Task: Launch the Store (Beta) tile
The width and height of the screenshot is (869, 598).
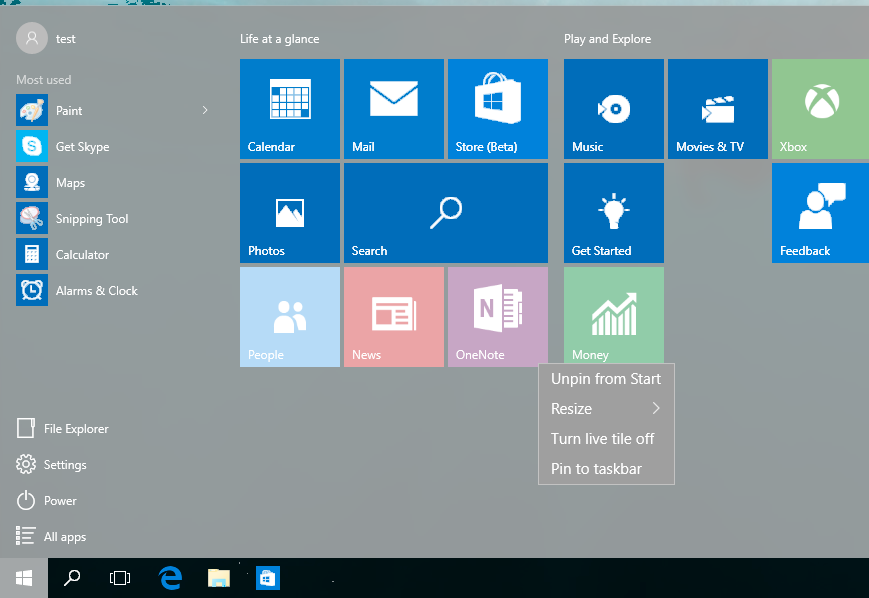Action: (498, 109)
